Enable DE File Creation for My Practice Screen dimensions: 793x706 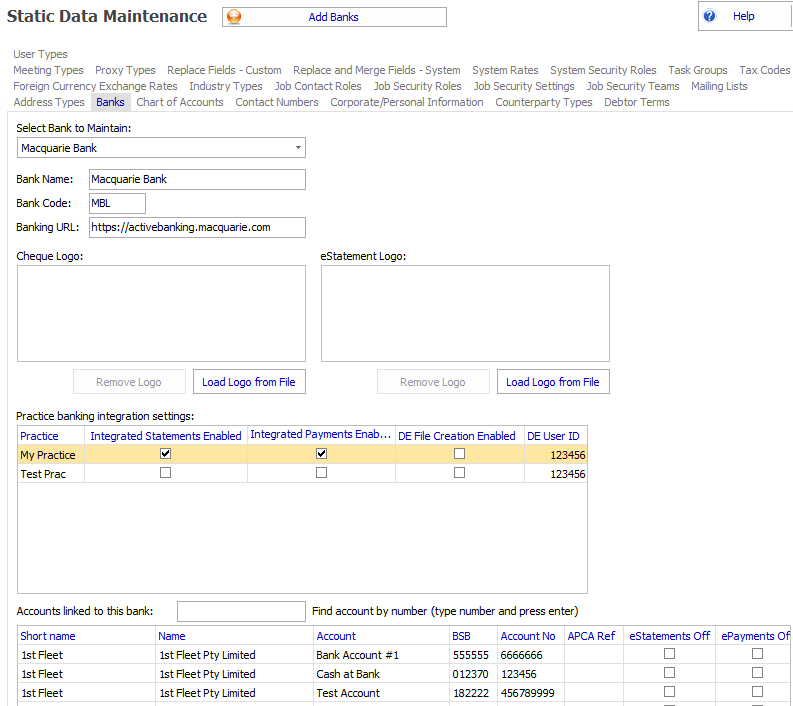click(x=459, y=454)
